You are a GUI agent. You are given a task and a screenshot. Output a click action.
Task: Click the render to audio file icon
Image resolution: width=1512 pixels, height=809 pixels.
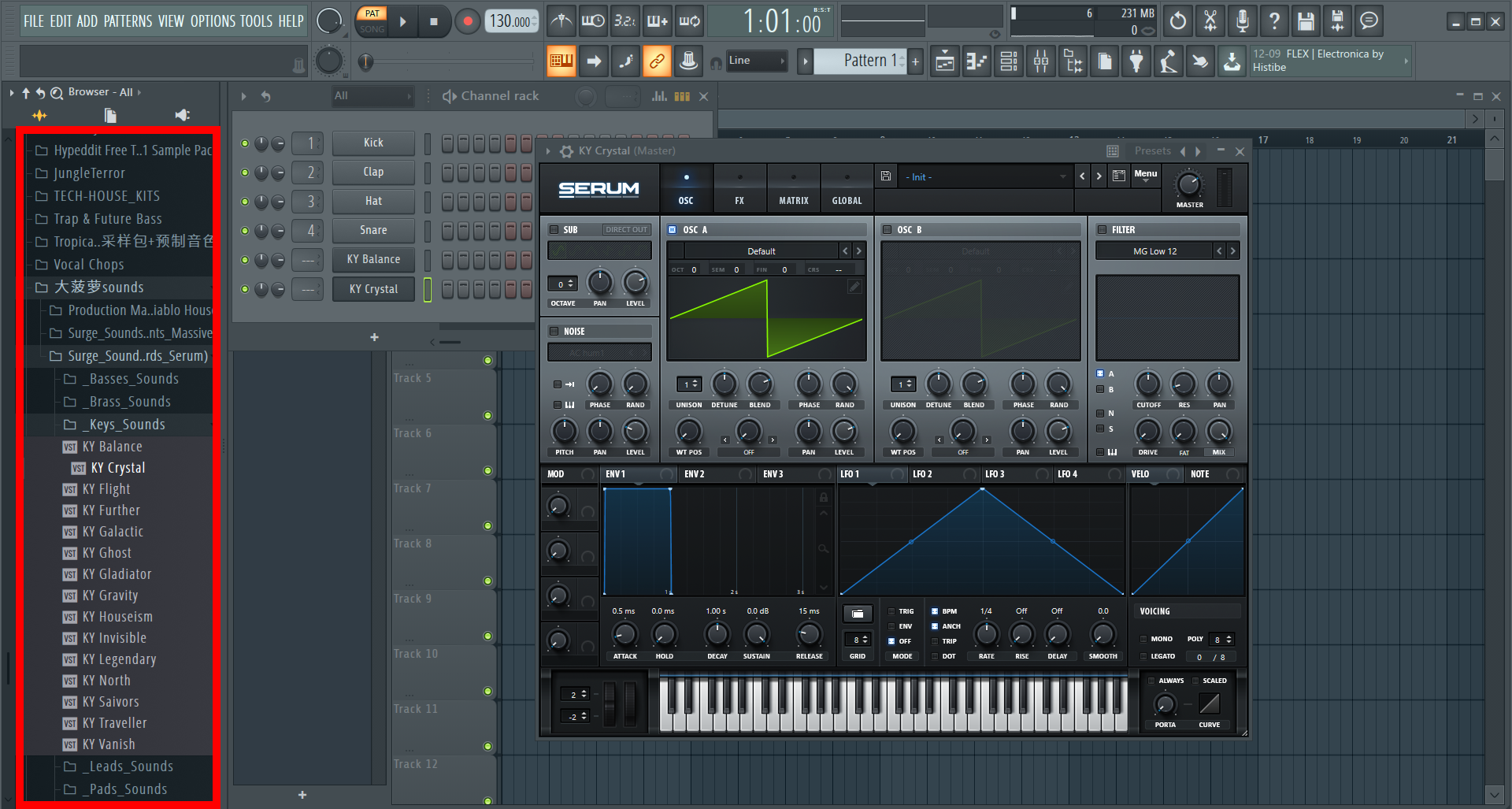1337,21
